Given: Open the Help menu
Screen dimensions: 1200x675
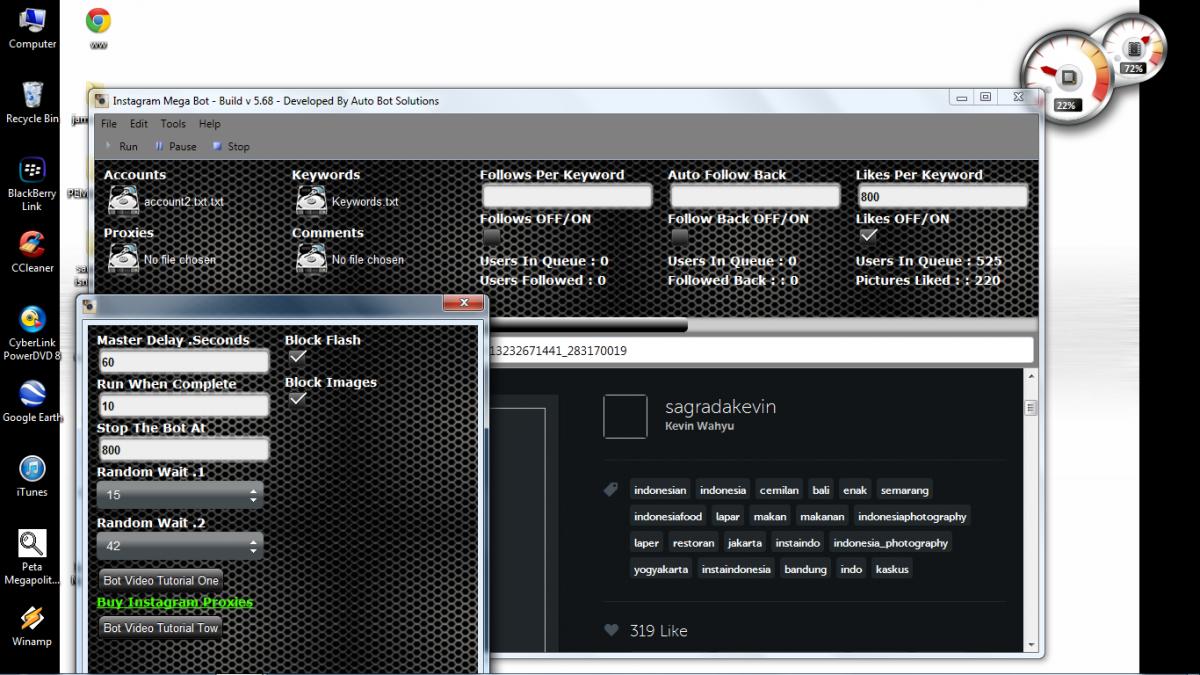Looking at the screenshot, I should point(209,124).
